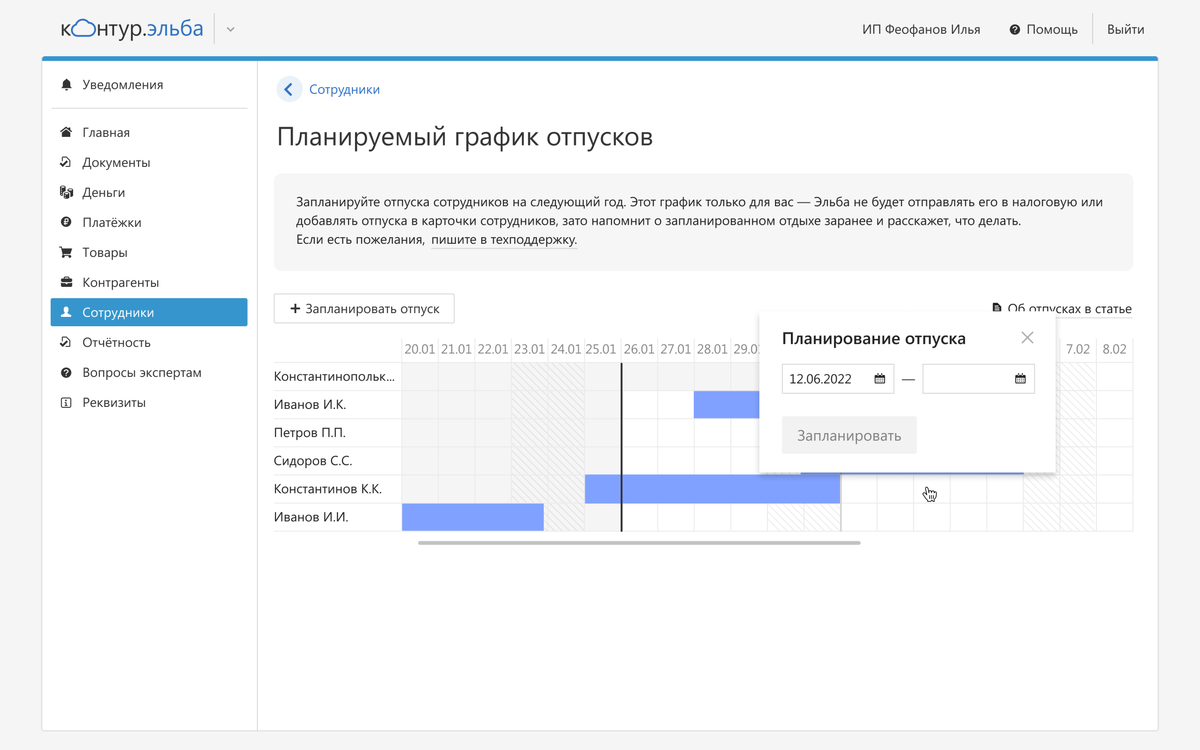The height and width of the screenshot is (750, 1200).
Task: Click the Помощь question mark icon
Action: pos(1015,30)
